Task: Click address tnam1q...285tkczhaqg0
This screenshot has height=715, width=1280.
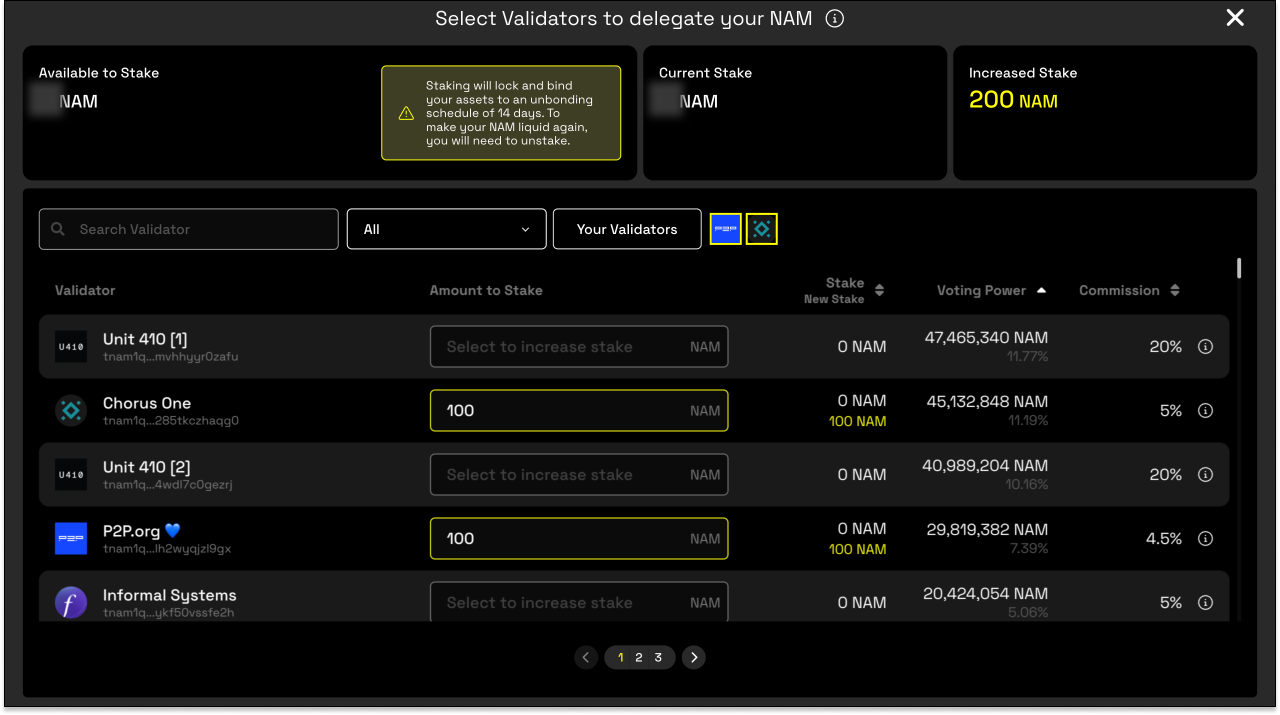Action: click(171, 421)
